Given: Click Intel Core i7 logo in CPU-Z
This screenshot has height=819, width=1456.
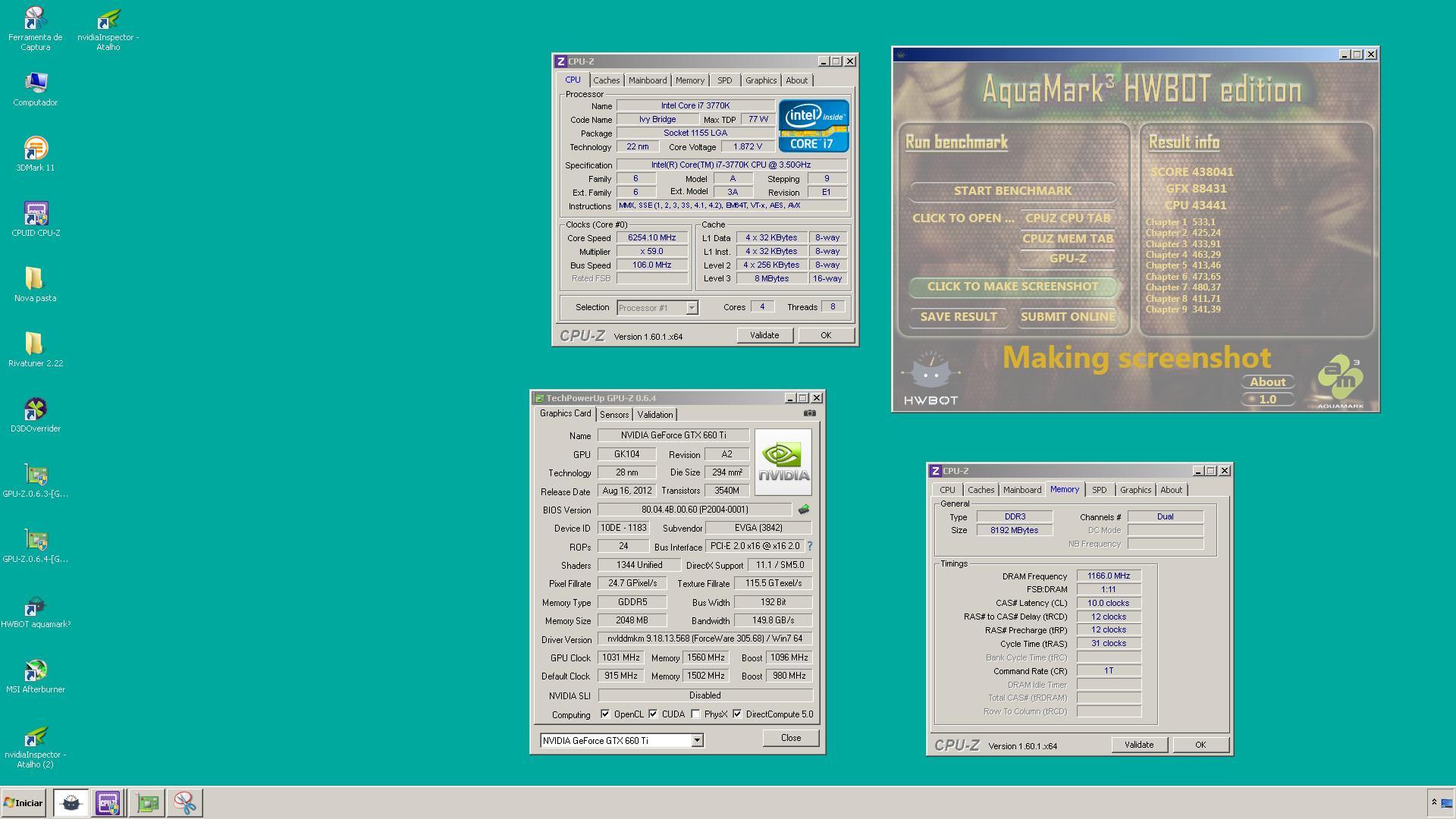Looking at the screenshot, I should pos(813,126).
